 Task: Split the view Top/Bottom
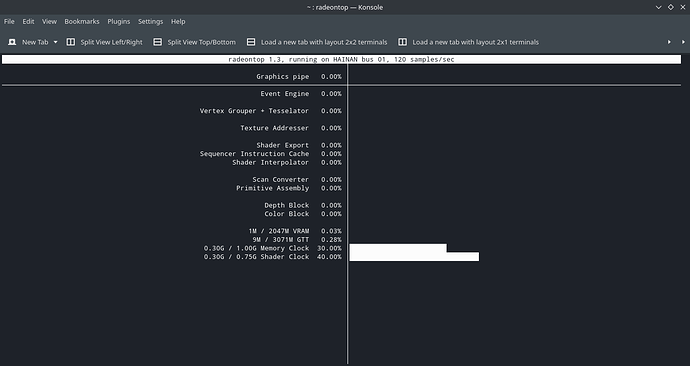202,42
